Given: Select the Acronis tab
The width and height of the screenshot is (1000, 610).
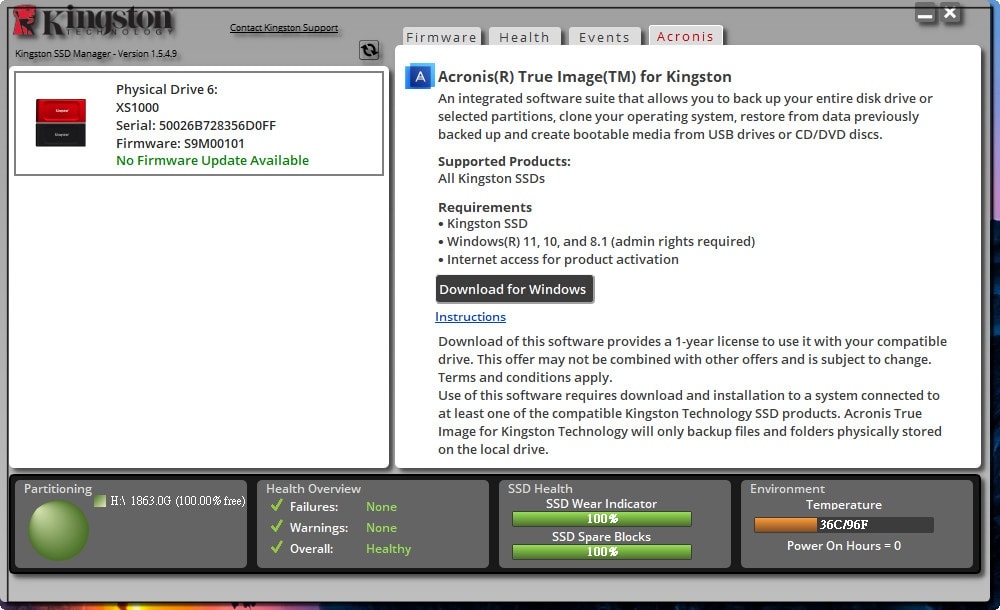Looking at the screenshot, I should point(686,36).
